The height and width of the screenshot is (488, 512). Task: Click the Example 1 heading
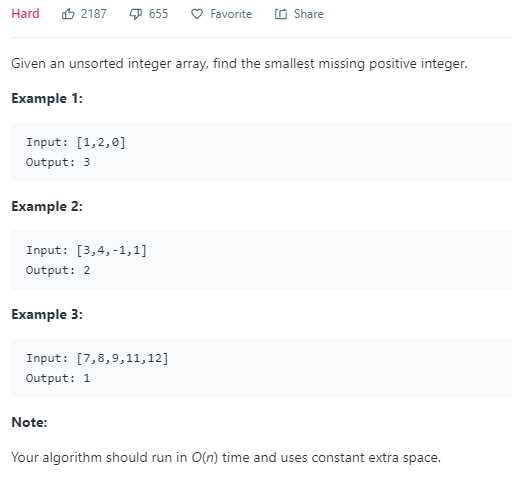click(x=47, y=98)
